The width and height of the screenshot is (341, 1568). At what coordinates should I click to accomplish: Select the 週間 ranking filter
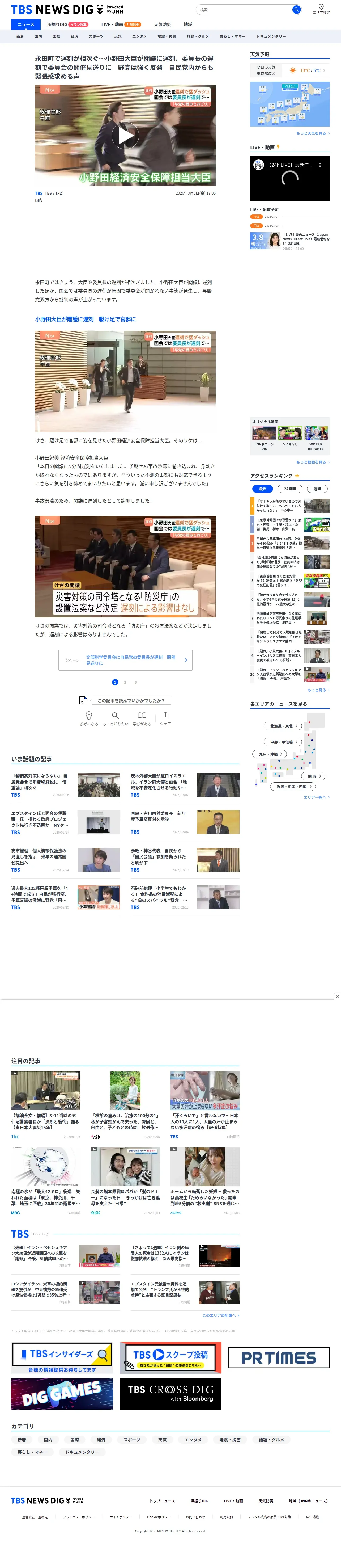317,489
